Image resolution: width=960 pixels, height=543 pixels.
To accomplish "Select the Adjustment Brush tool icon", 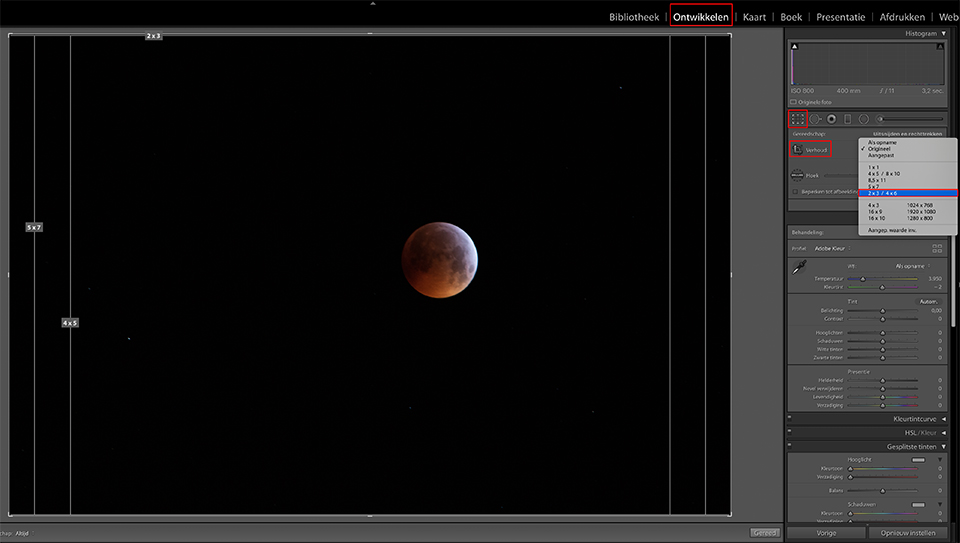I will point(880,119).
